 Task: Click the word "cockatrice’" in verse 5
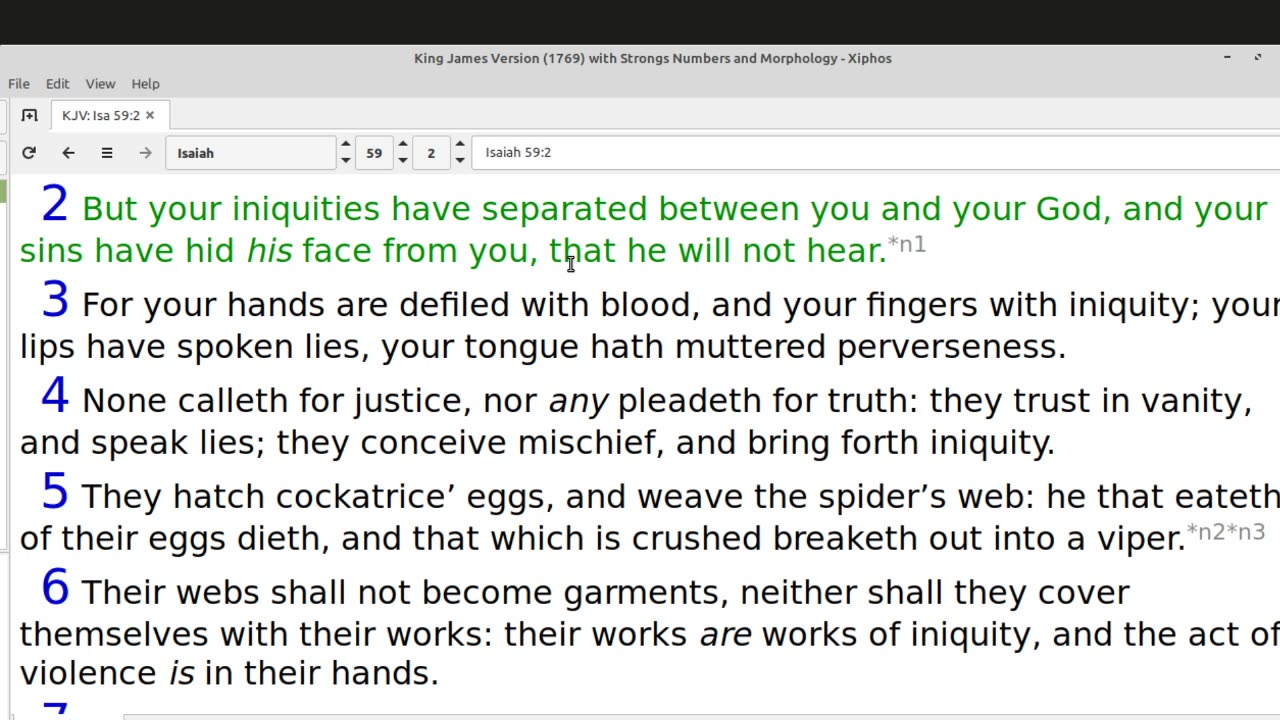(x=366, y=497)
